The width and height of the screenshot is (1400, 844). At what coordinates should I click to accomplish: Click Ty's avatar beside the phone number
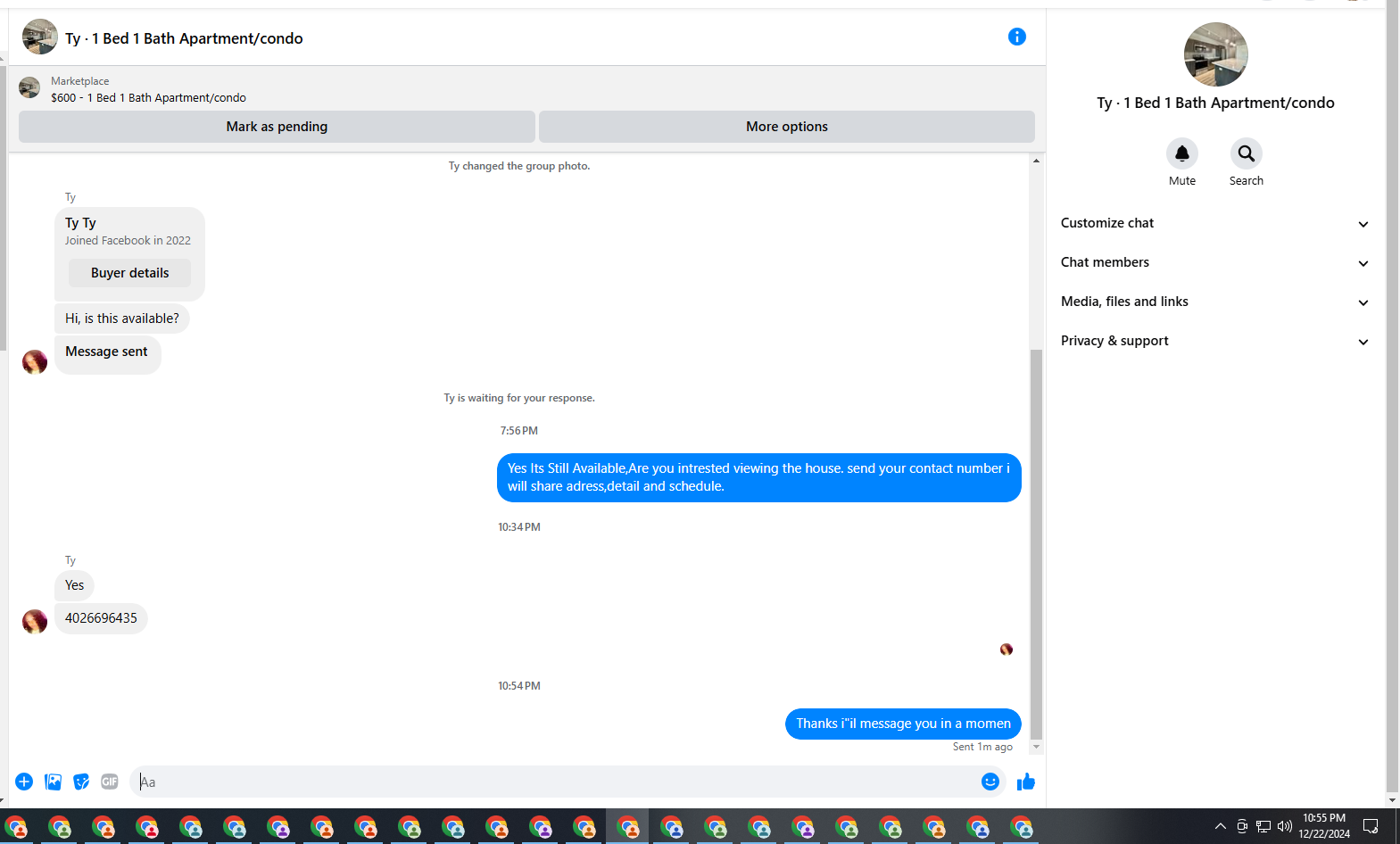point(35,621)
